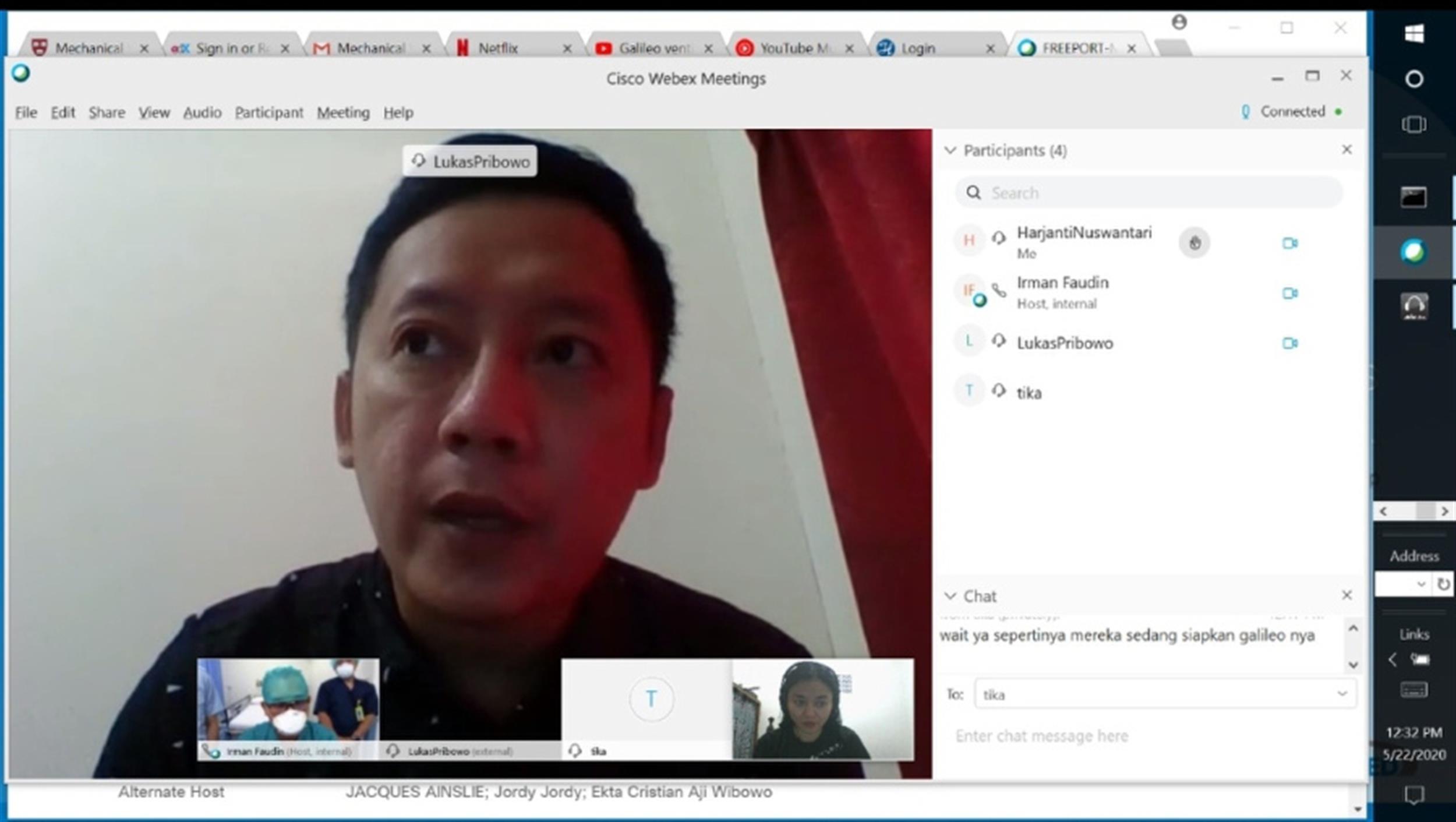Click the tika placeholder video thumbnail

pyautogui.click(x=646, y=708)
